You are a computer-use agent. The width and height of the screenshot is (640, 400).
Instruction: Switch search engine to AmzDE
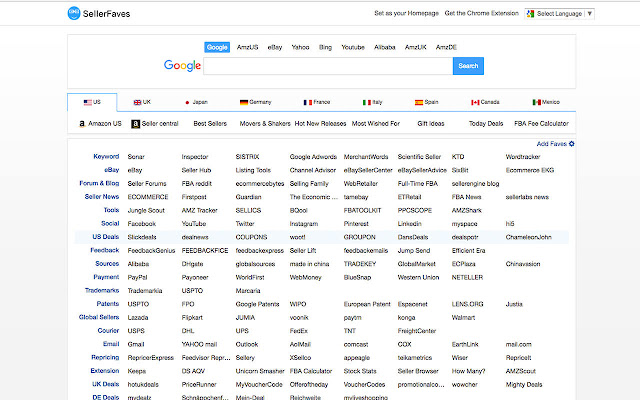[x=446, y=47]
